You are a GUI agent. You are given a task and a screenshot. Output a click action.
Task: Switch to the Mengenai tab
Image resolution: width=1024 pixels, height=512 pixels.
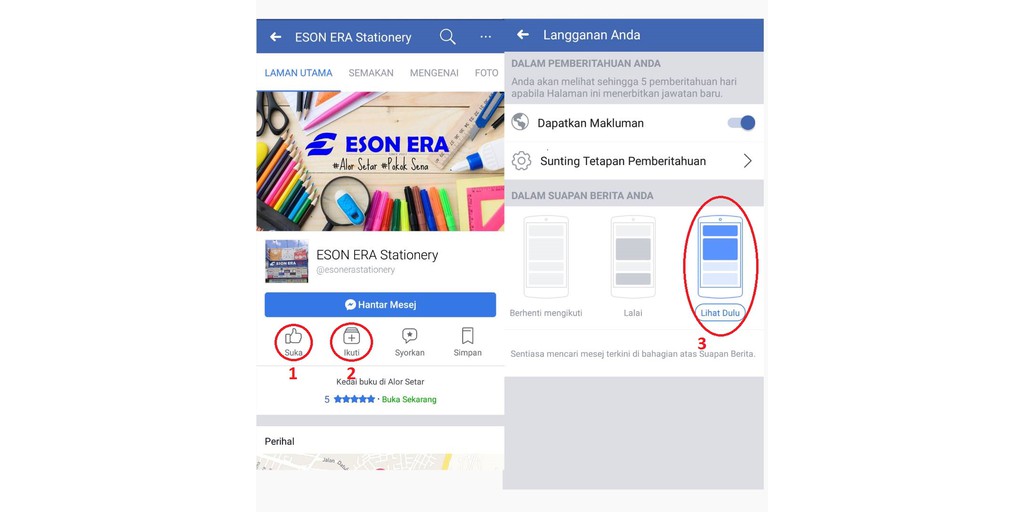434,73
